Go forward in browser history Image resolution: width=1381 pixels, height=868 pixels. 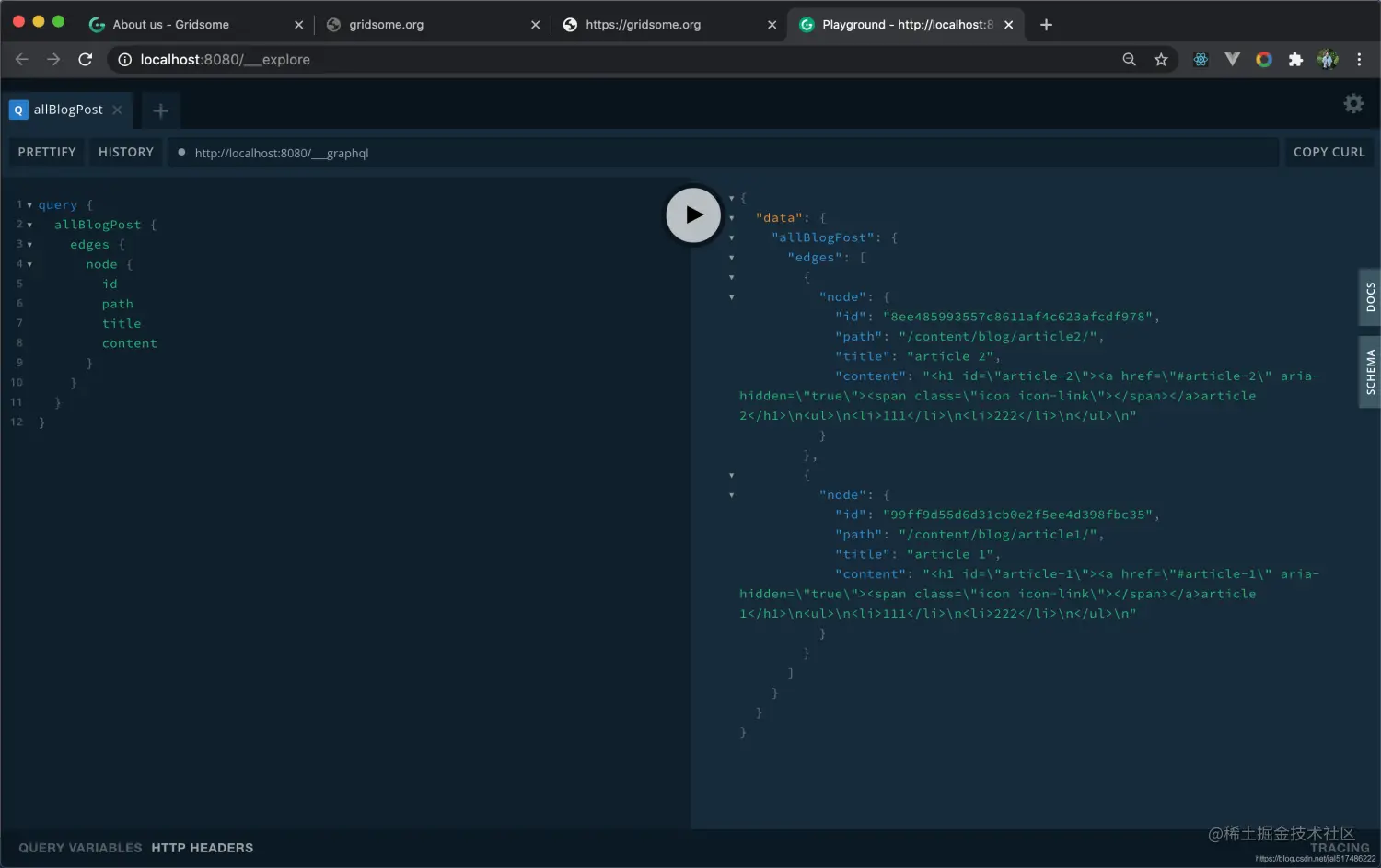pyautogui.click(x=53, y=59)
